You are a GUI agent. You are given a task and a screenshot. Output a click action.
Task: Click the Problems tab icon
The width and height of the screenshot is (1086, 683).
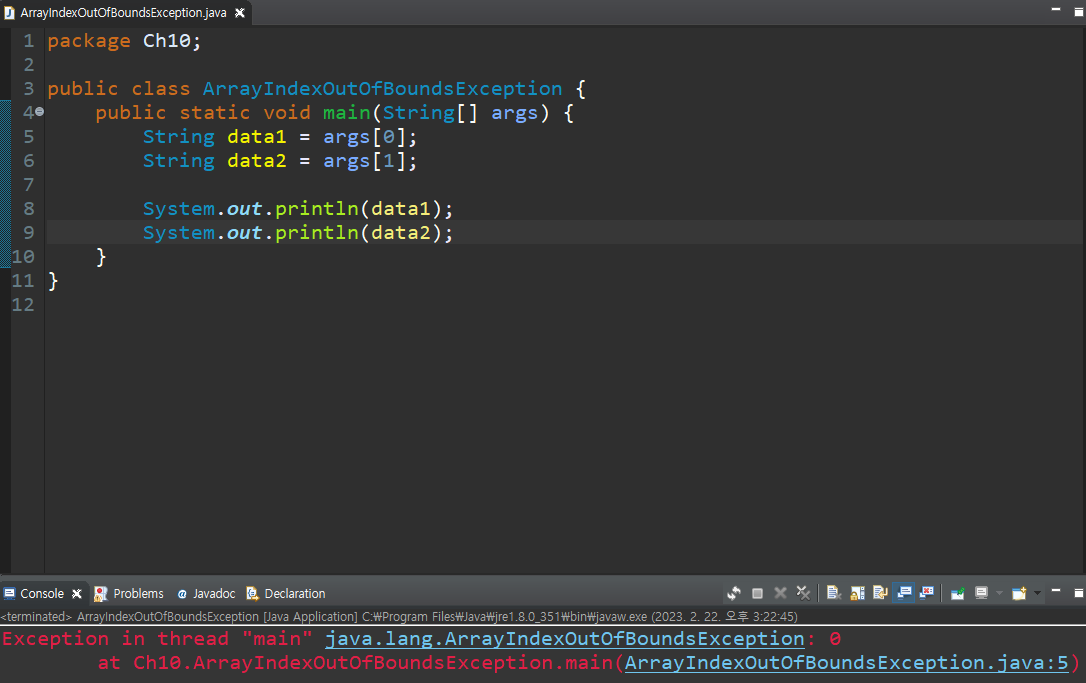(101, 594)
